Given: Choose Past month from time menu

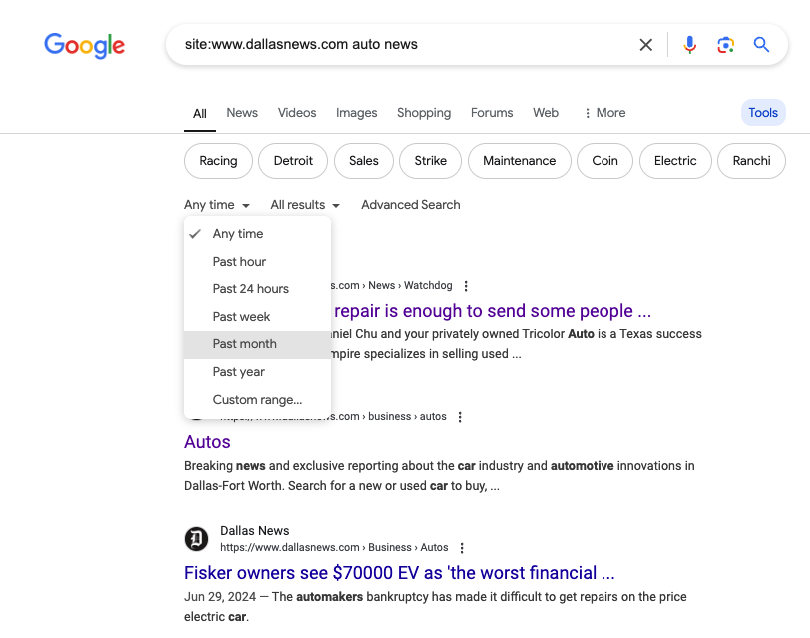Looking at the screenshot, I should 245,344.
